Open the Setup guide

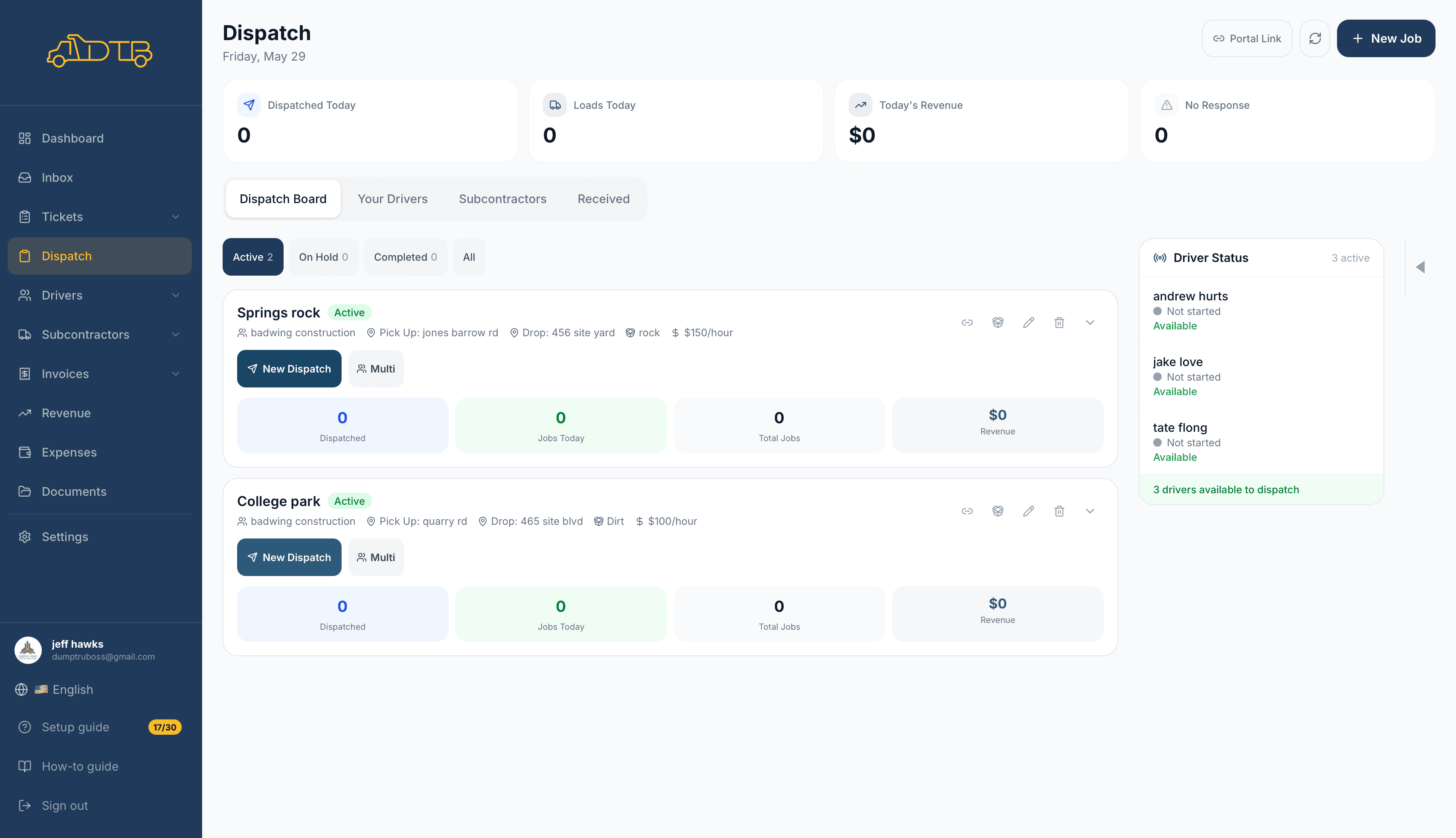pyautogui.click(x=99, y=727)
